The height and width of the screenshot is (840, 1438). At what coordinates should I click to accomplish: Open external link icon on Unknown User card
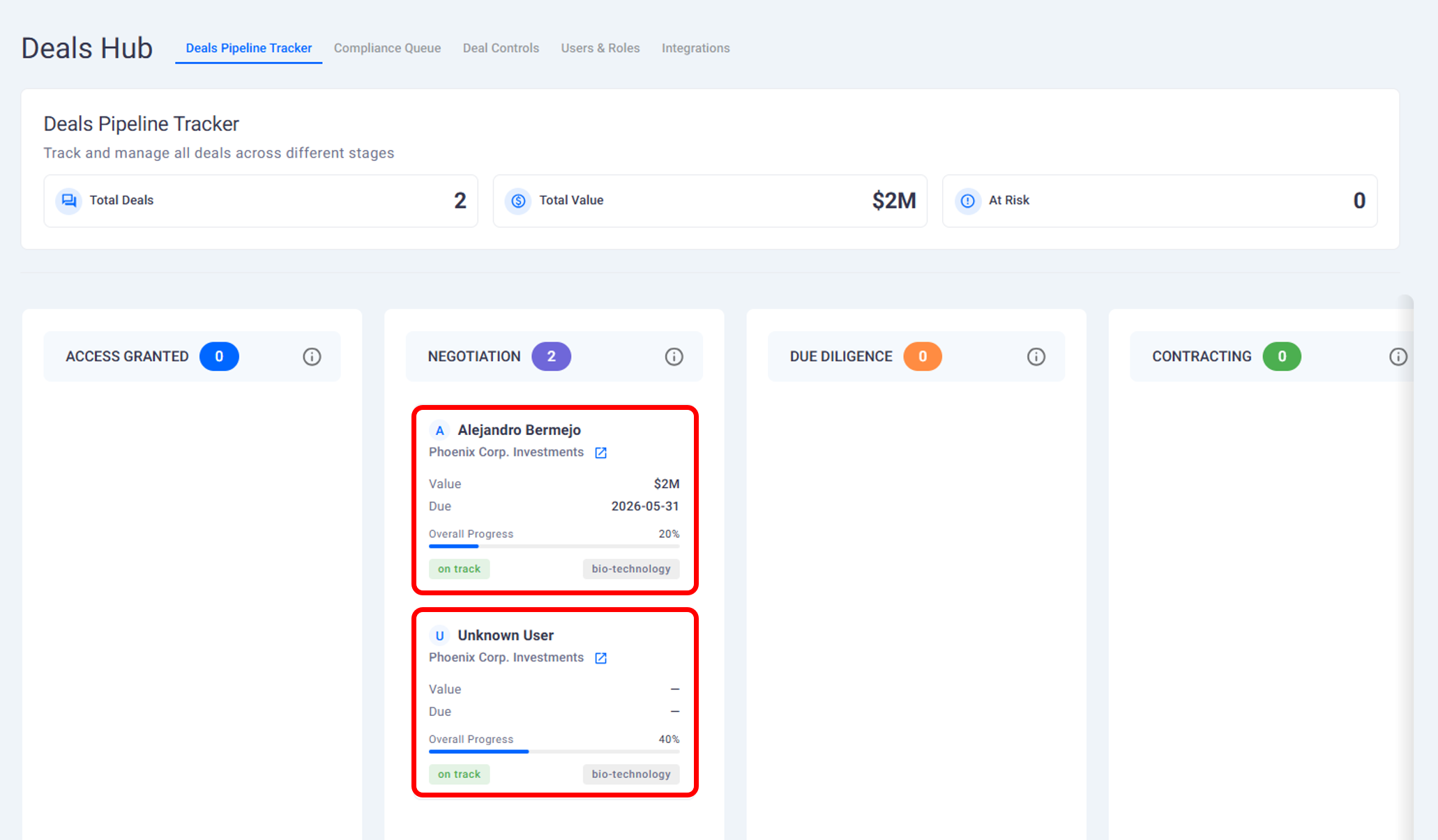tap(600, 658)
